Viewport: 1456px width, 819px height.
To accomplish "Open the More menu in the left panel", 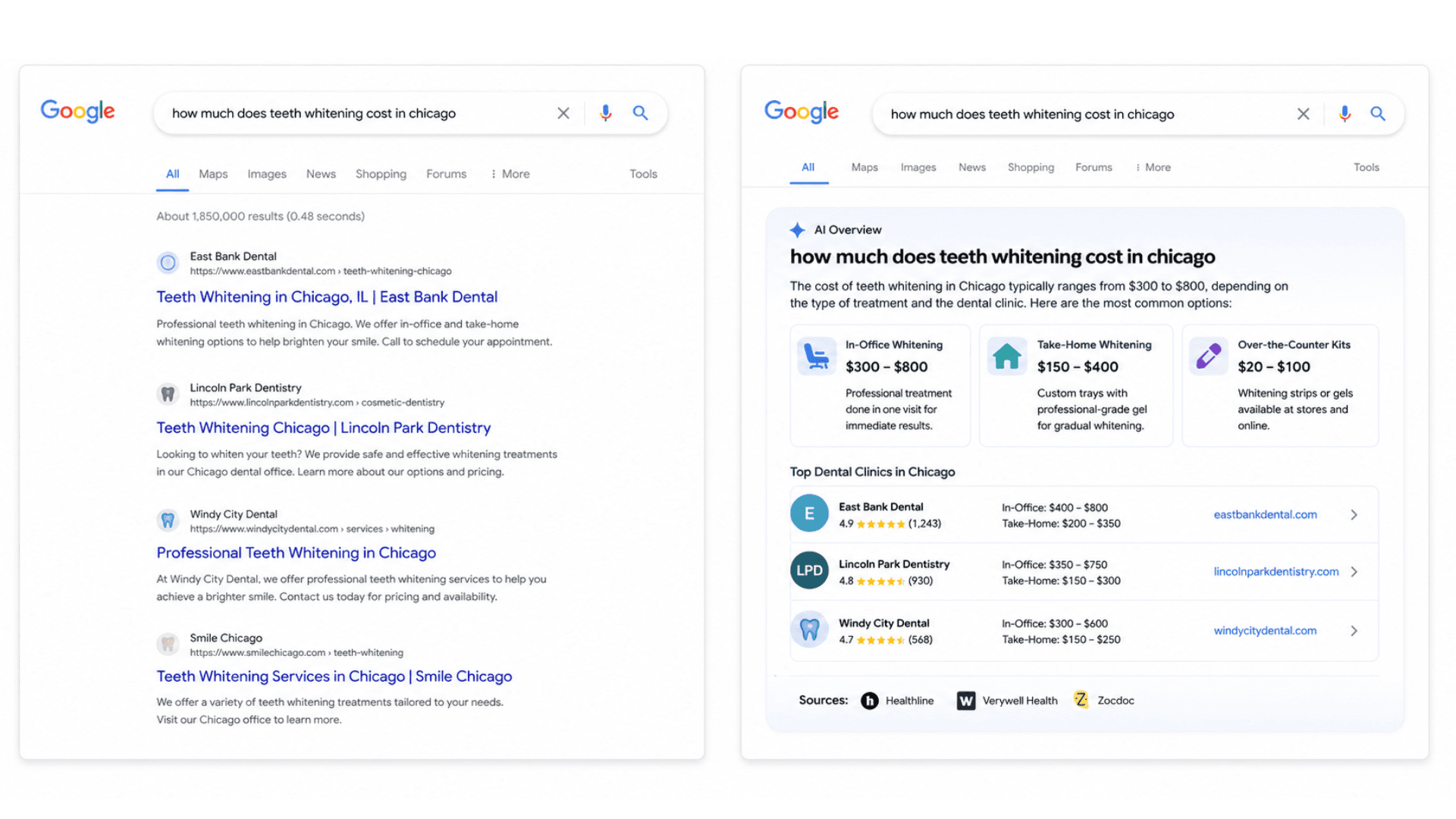I will (510, 174).
